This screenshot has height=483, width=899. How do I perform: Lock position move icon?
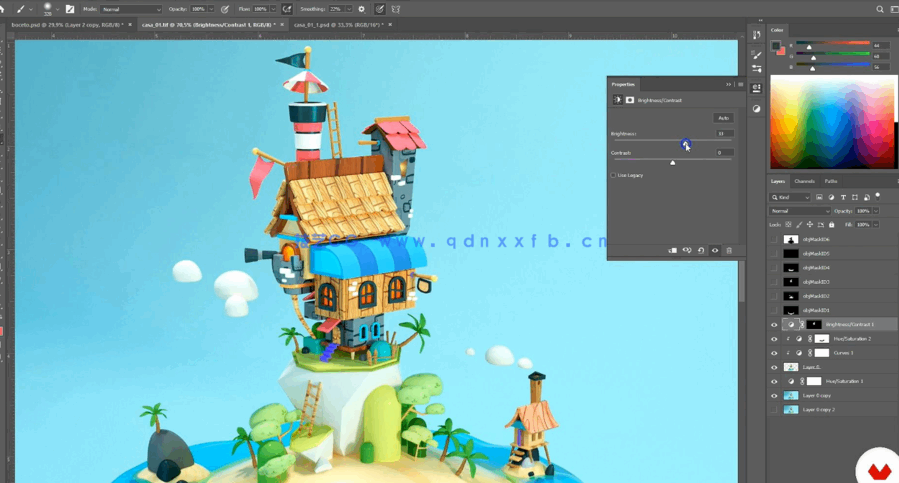[810, 225]
